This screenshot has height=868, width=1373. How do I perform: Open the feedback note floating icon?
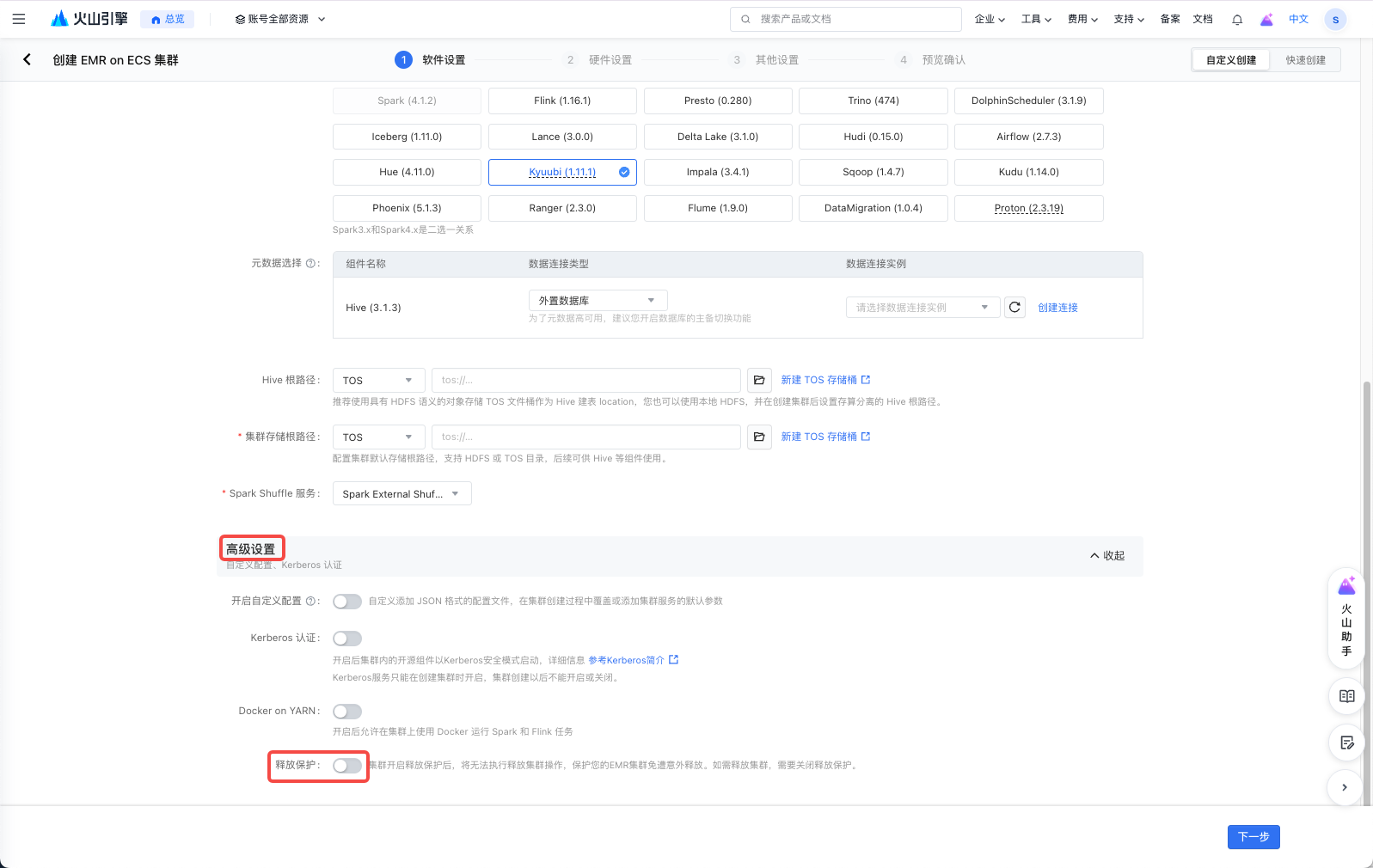(x=1346, y=743)
